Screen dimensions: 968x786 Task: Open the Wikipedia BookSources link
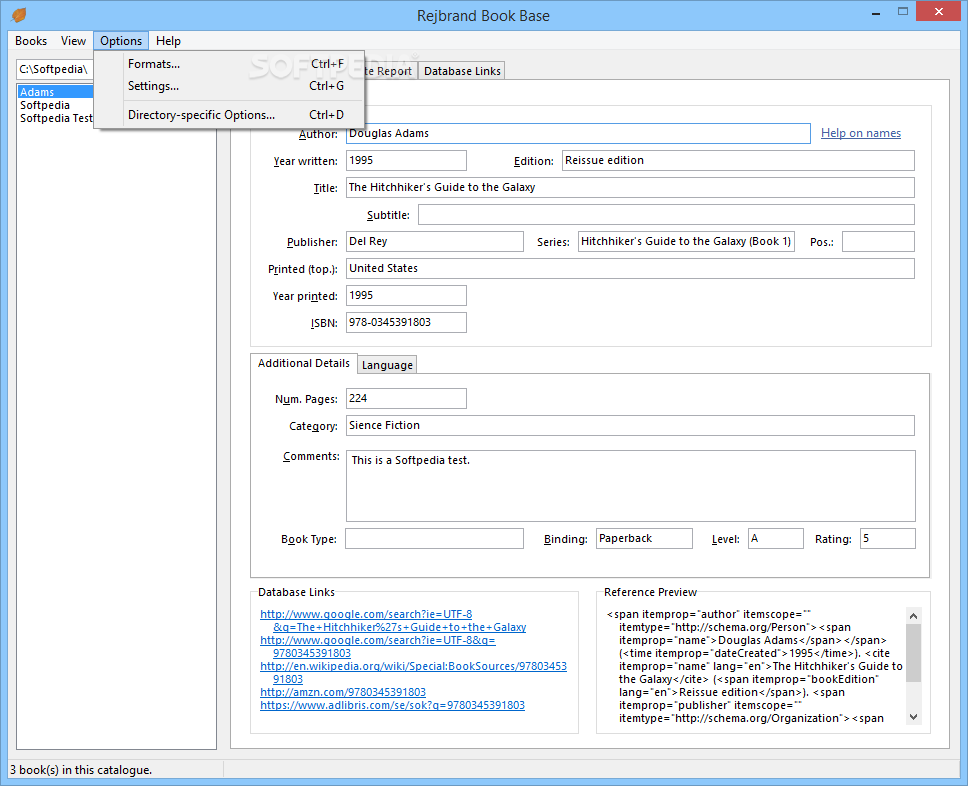click(413, 672)
